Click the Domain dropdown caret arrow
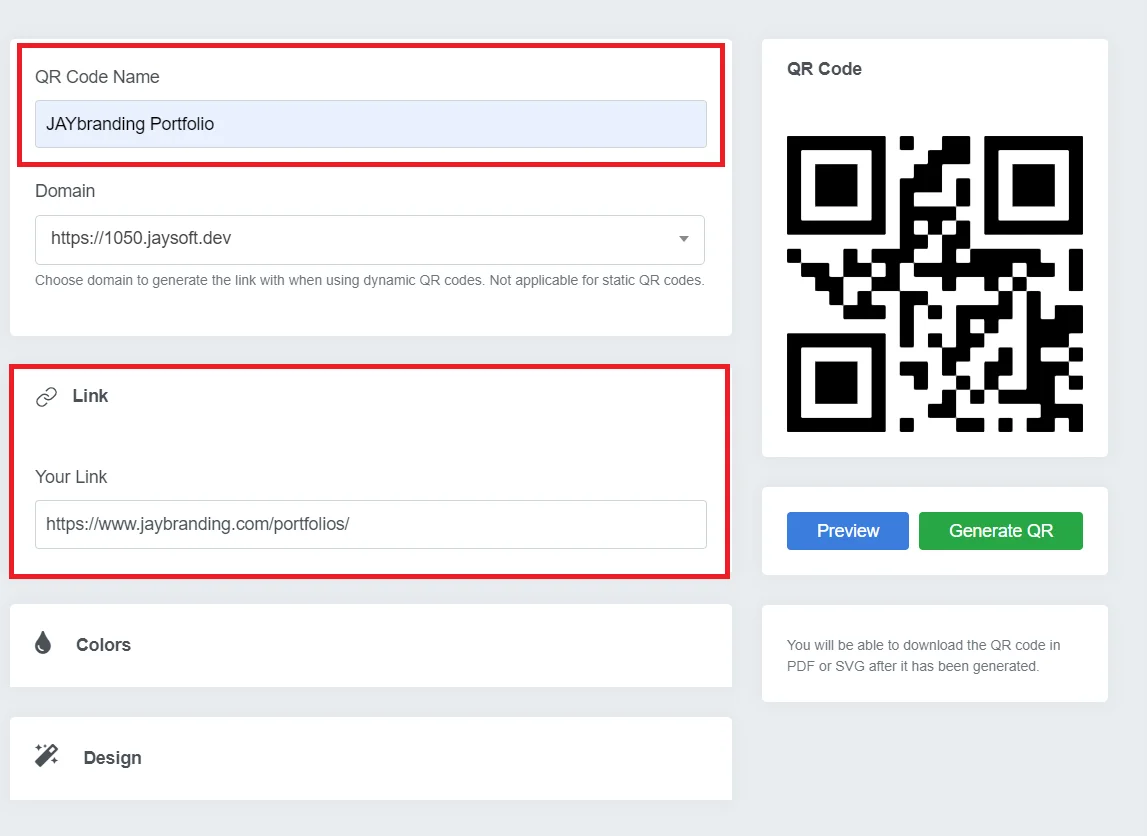1147x836 pixels. [684, 239]
